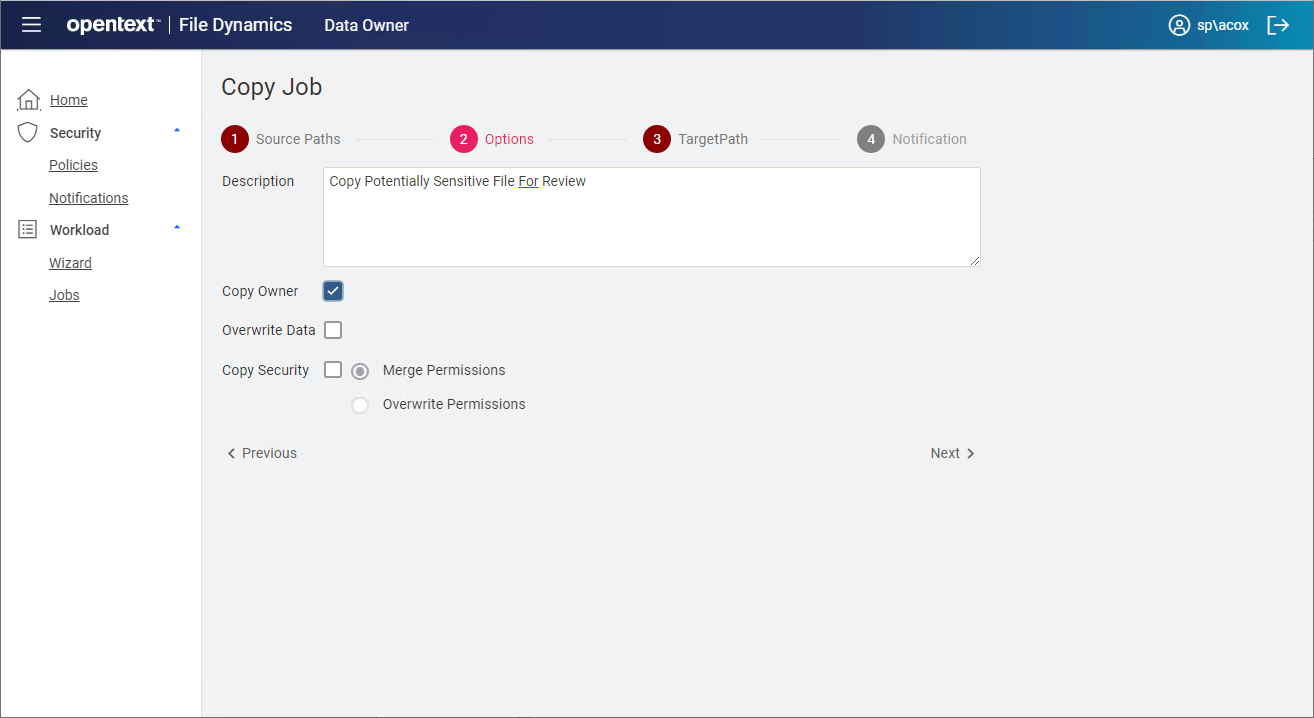
Task: Click step 4 Notification circle
Action: point(871,139)
